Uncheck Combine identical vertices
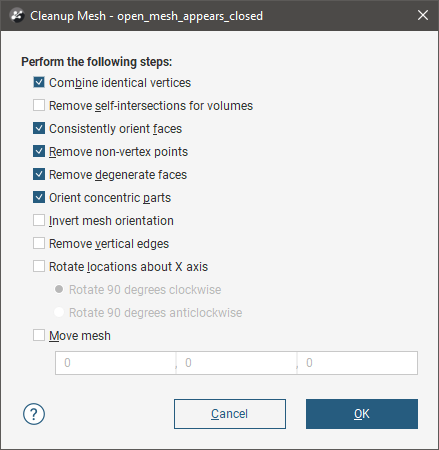The image size is (439, 450). pos(39,82)
